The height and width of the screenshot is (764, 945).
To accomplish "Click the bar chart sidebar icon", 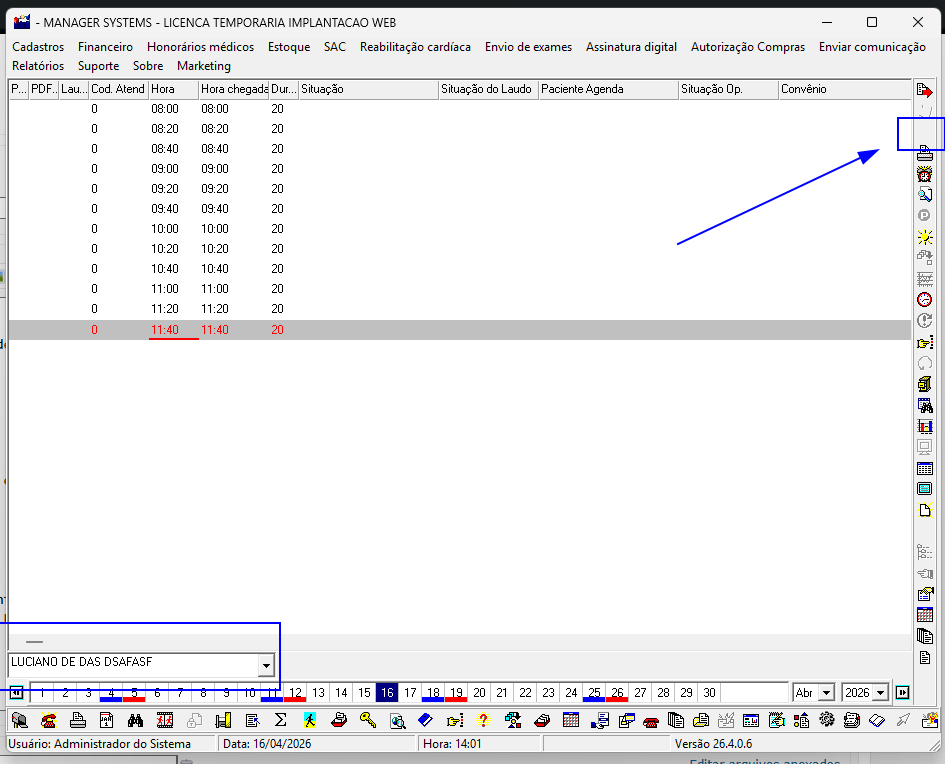I will pos(925,426).
